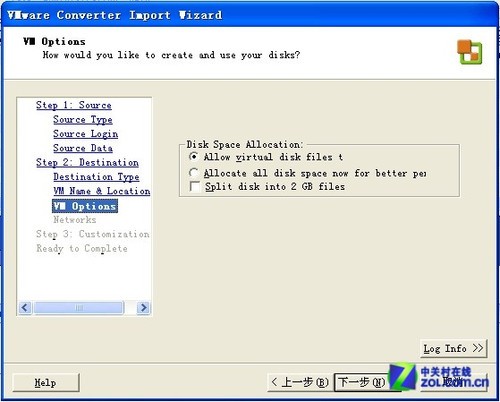Expand the 'Log Info >>' panel
The image size is (500, 402).
tap(453, 349)
